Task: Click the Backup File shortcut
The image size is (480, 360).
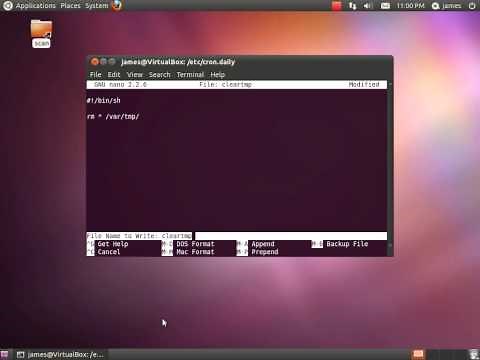Action: click(x=340, y=244)
